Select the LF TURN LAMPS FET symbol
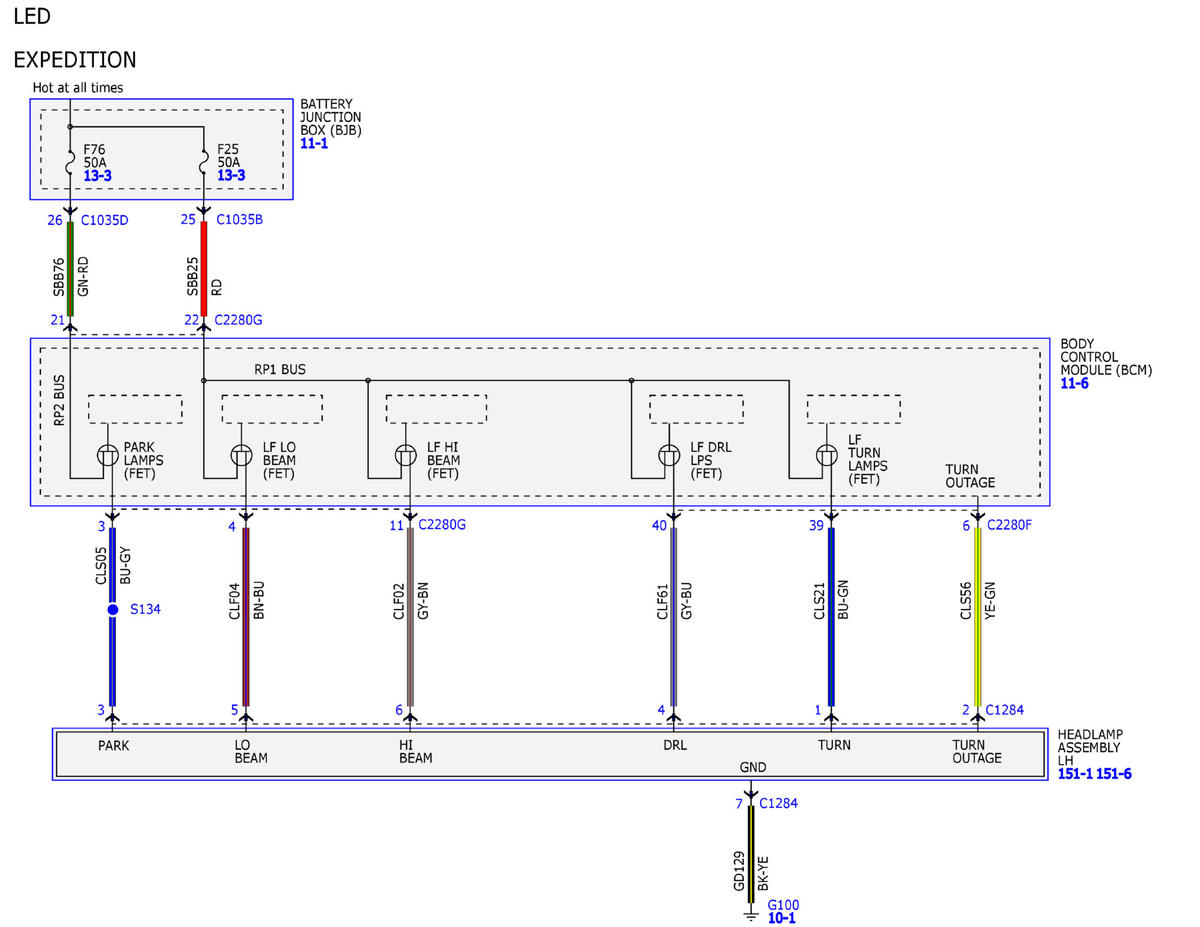This screenshot has height=927, width=1200. point(826,455)
